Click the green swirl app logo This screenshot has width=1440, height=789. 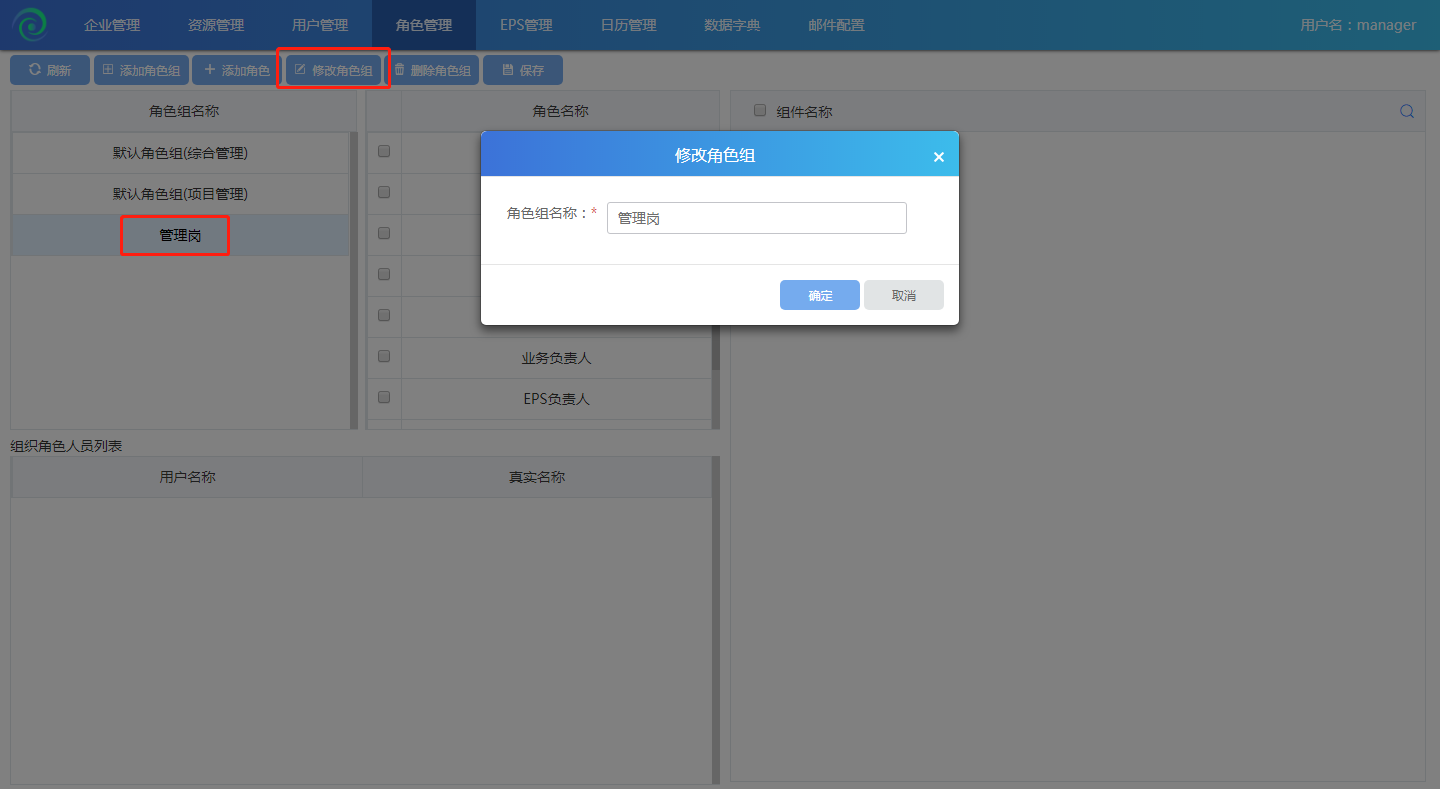29,24
